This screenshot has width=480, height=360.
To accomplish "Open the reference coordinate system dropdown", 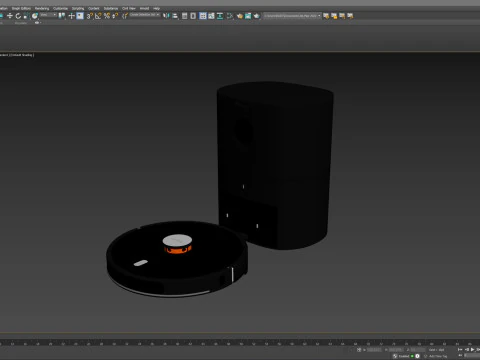I will (48, 15).
